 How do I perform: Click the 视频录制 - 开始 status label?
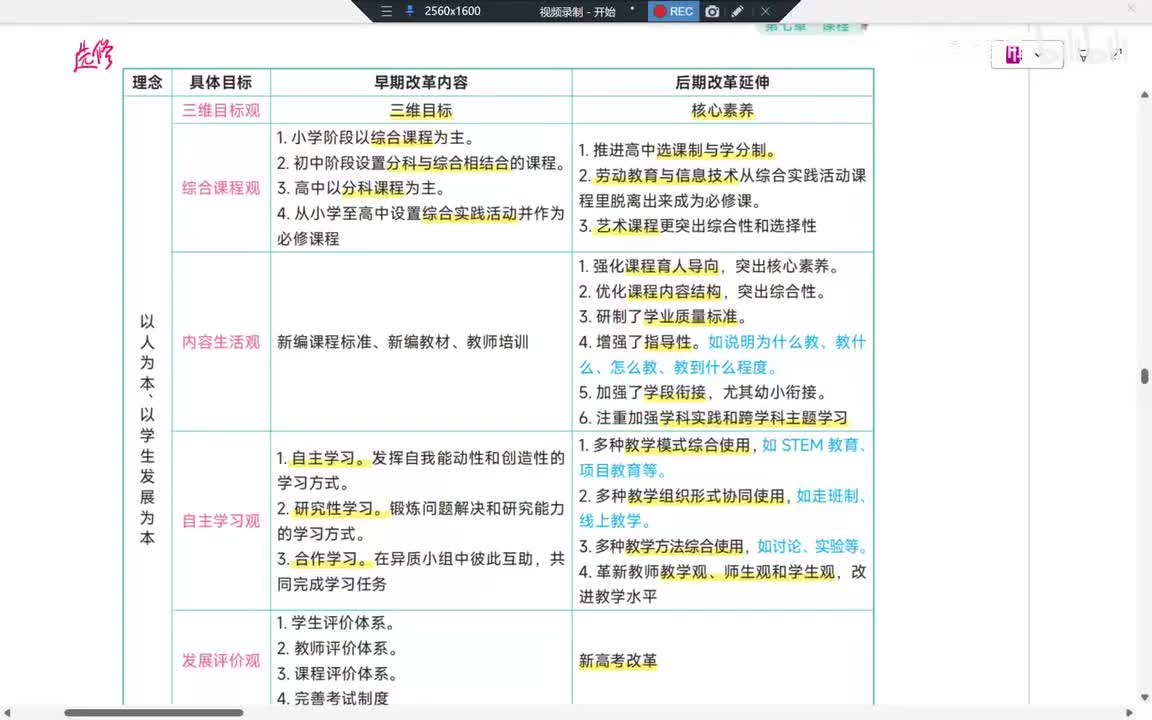click(577, 12)
